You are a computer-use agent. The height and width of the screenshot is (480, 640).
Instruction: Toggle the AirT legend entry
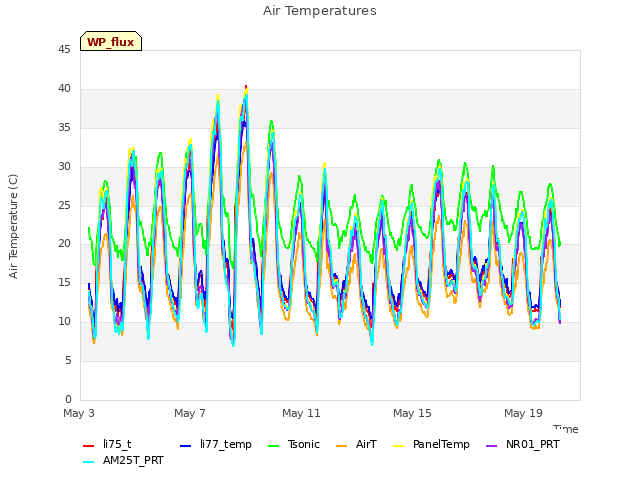(x=356, y=444)
